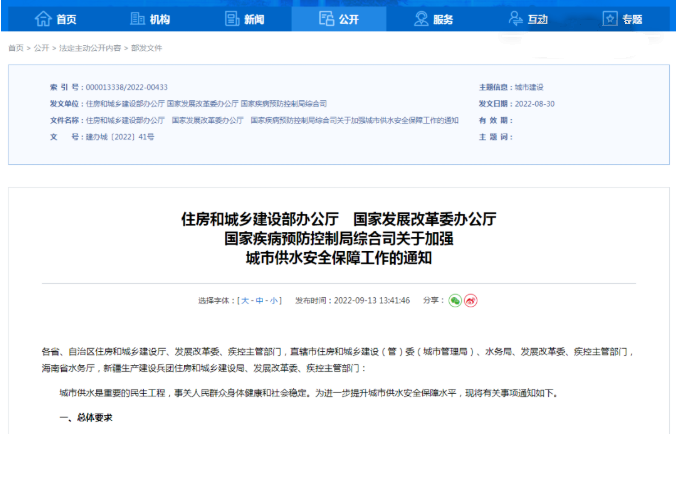Click the 专题 star icon
The image size is (676, 498).
point(610,19)
